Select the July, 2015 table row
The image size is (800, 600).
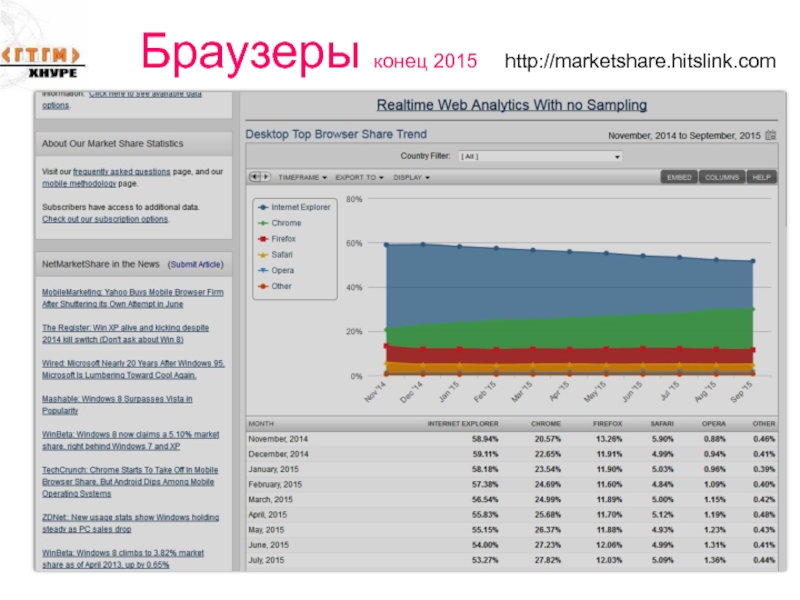click(x=512, y=560)
